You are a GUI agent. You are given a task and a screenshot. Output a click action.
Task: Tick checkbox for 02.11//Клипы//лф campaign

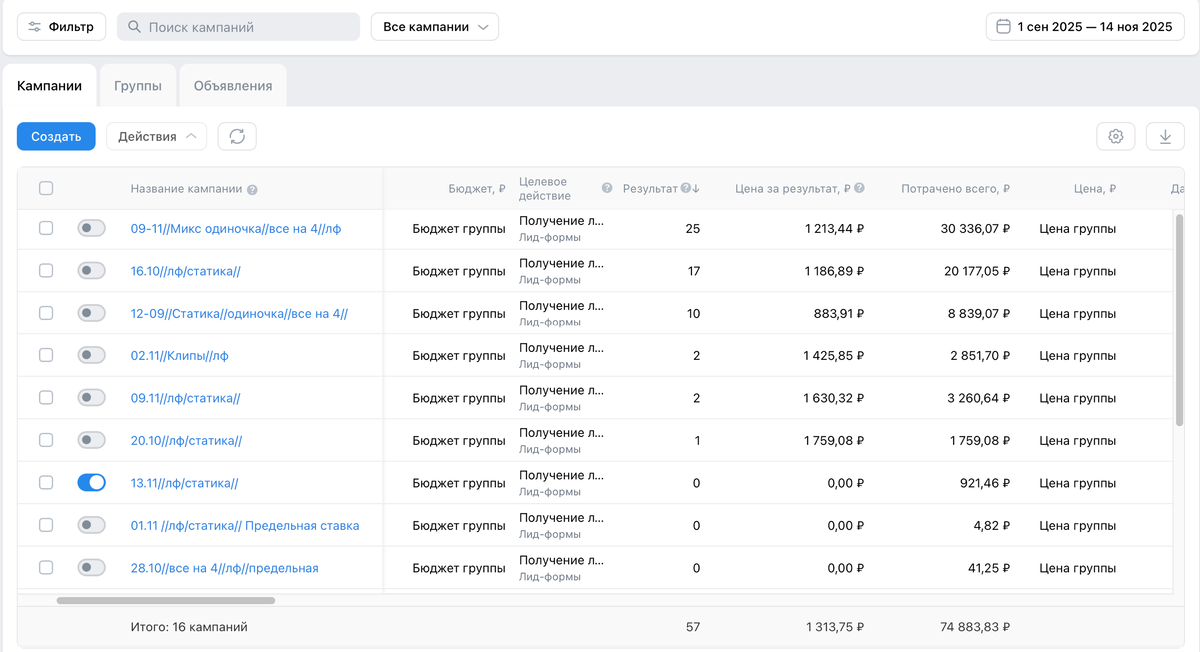tap(46, 355)
